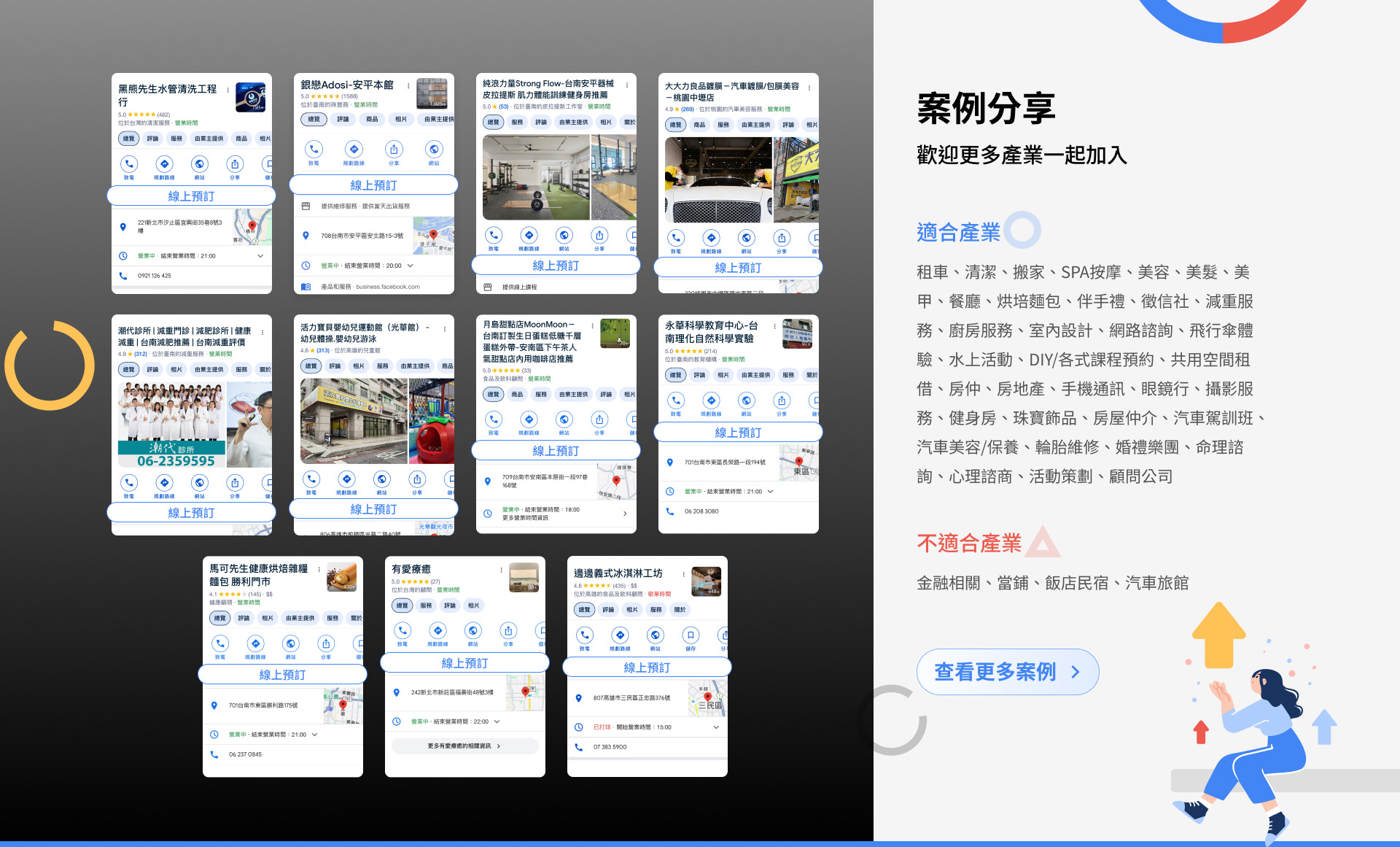Screen dimensions: 1400x847
Task: Click the call icon in 邊邊義式冰淇淋工坊 card
Action: 585,635
